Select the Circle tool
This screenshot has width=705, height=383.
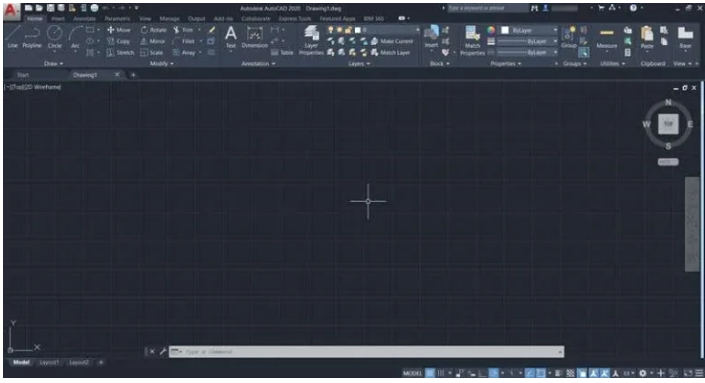point(55,37)
